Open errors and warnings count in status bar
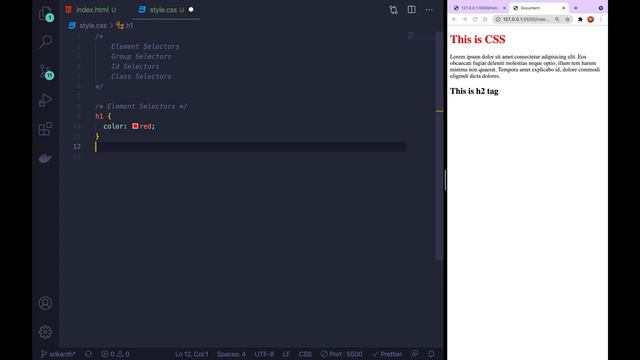 point(116,354)
